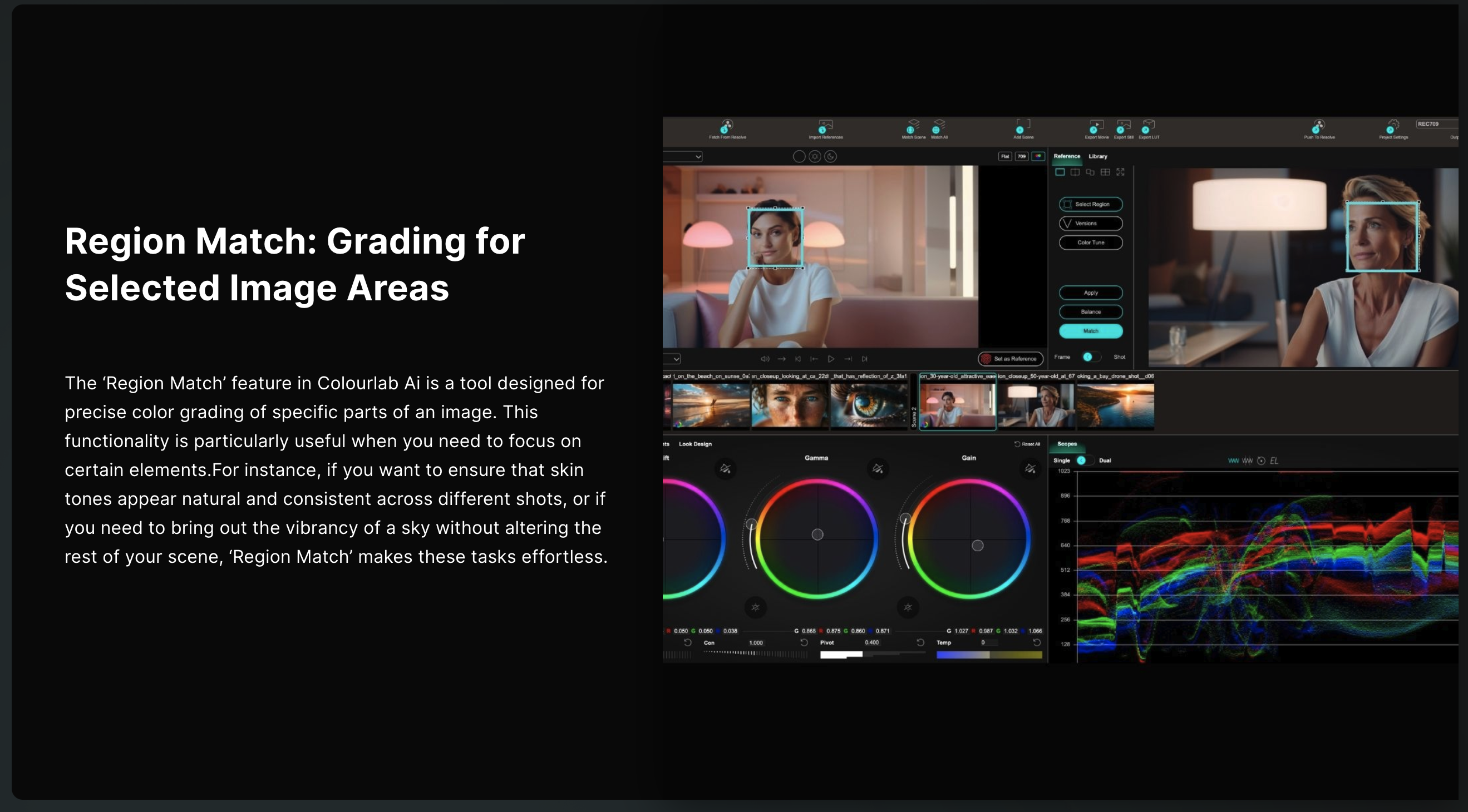This screenshot has width=1468, height=812.
Task: Click the Export LUT icon
Action: [x=1148, y=126]
